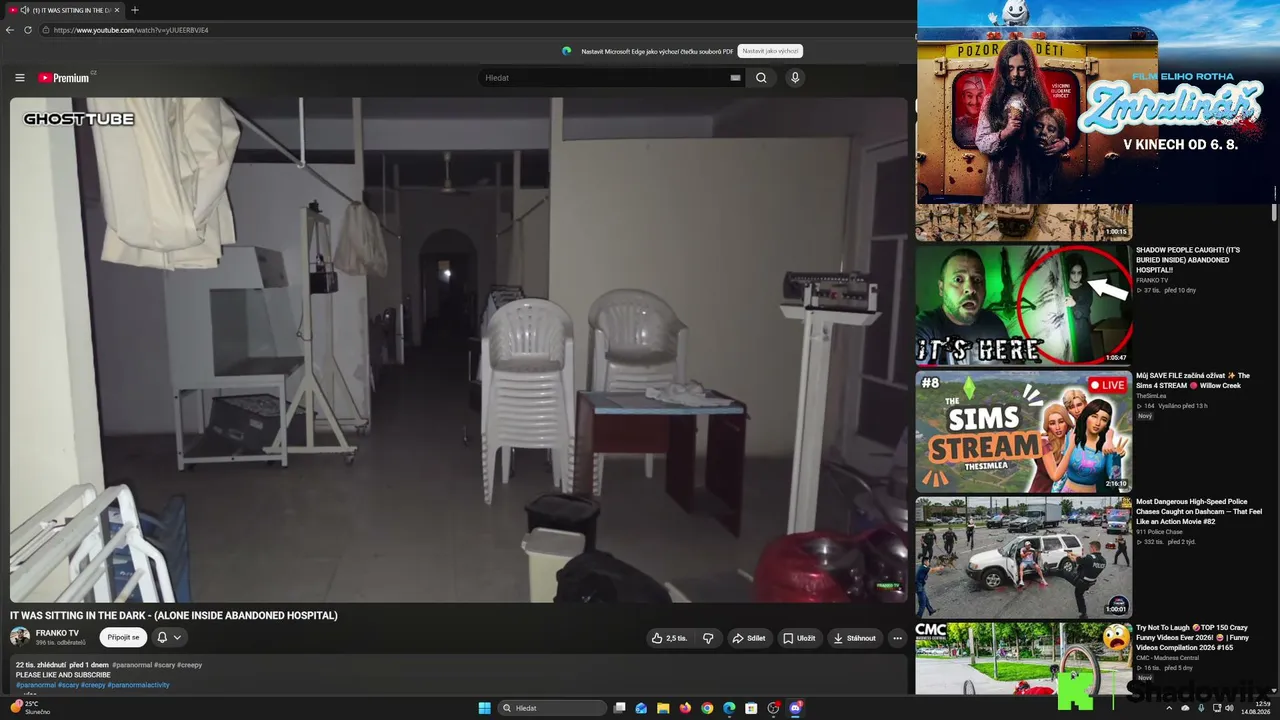
Task: Click the page vertical scrollbar
Action: click(1274, 212)
